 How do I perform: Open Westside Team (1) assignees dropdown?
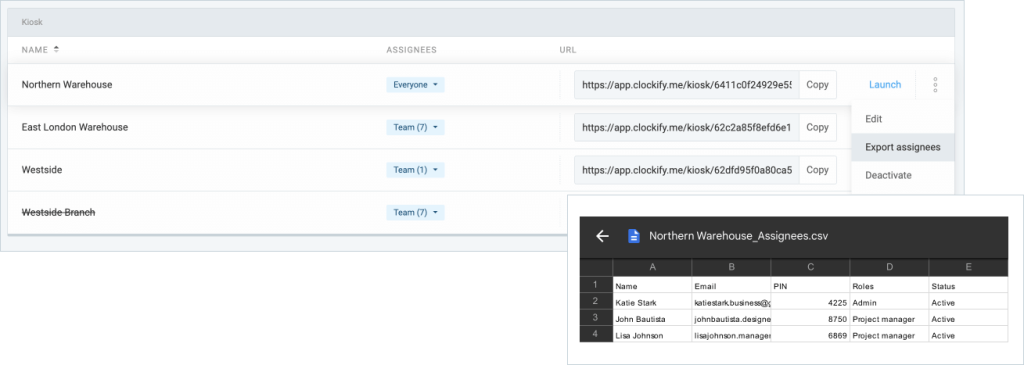point(415,170)
